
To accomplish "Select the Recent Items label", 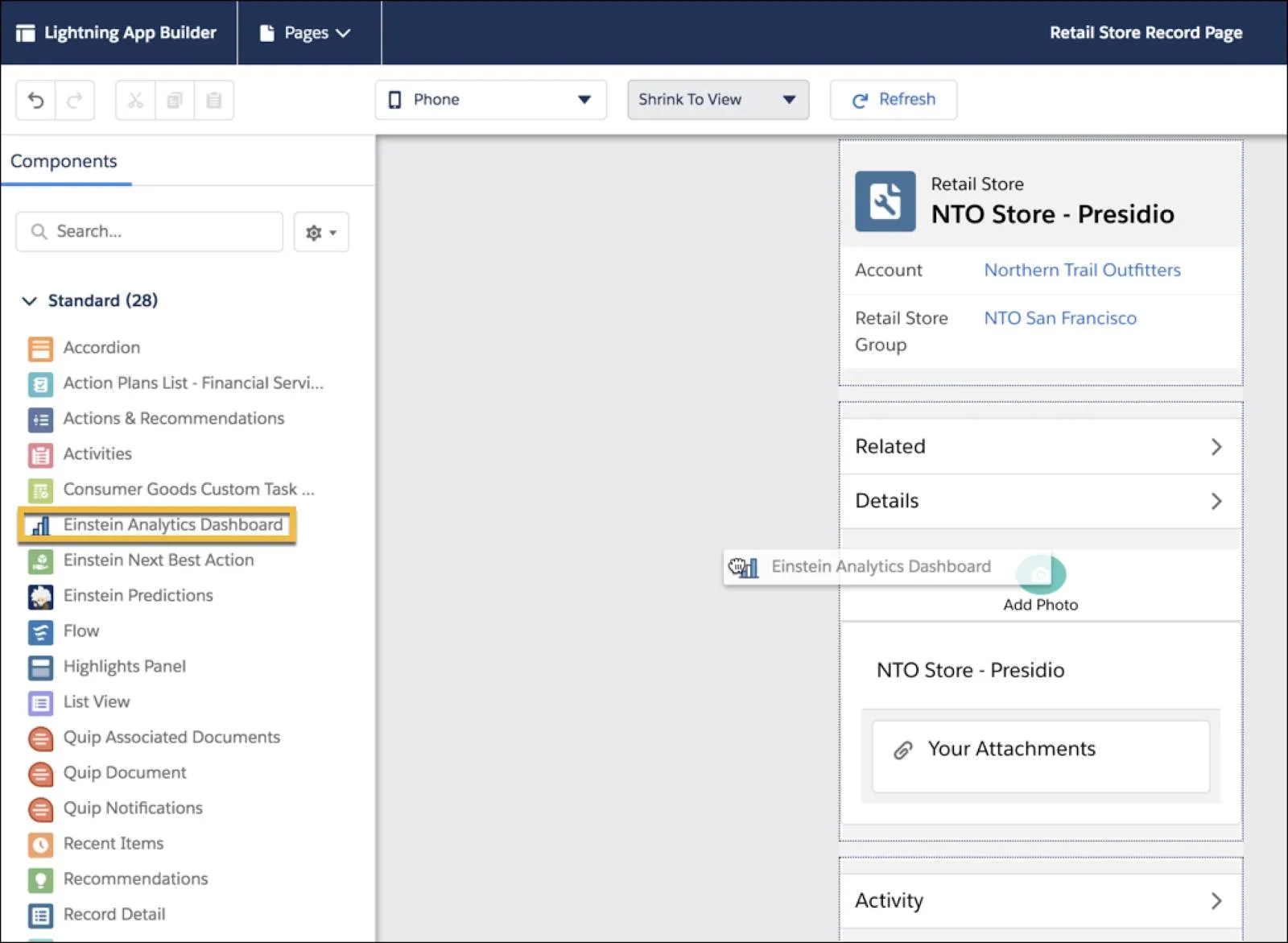I will pos(114,844).
